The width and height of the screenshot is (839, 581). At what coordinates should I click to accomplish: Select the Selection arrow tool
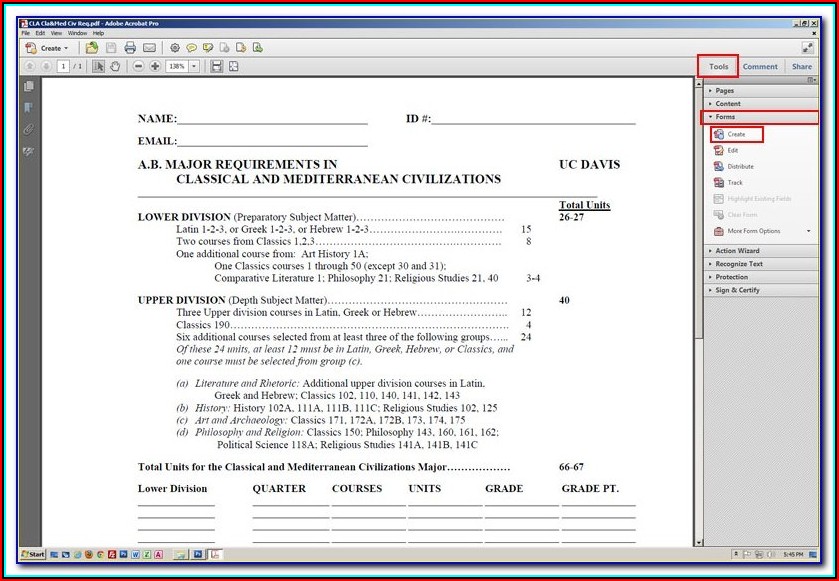98,66
